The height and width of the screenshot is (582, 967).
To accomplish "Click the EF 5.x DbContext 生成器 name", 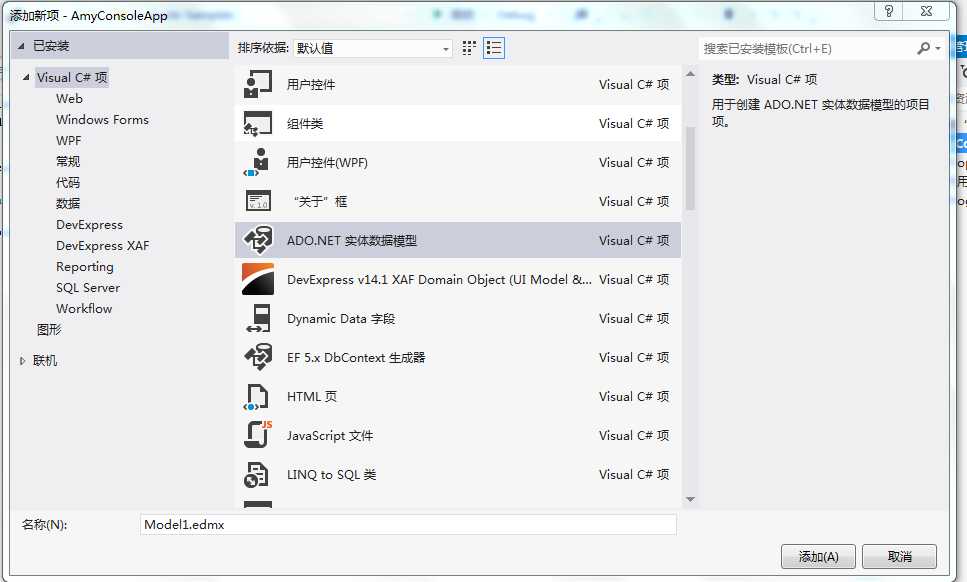I will point(356,358).
